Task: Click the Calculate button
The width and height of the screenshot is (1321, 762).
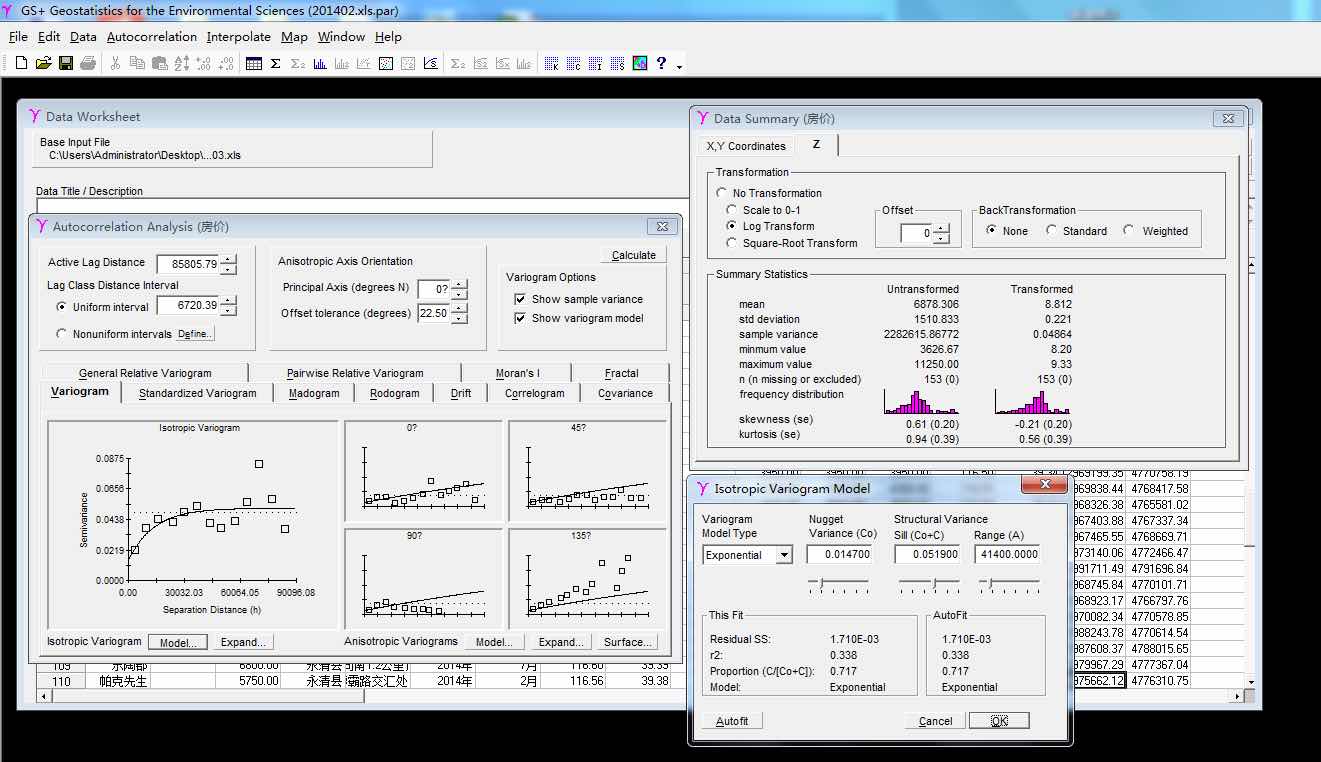Action: pyautogui.click(x=634, y=255)
